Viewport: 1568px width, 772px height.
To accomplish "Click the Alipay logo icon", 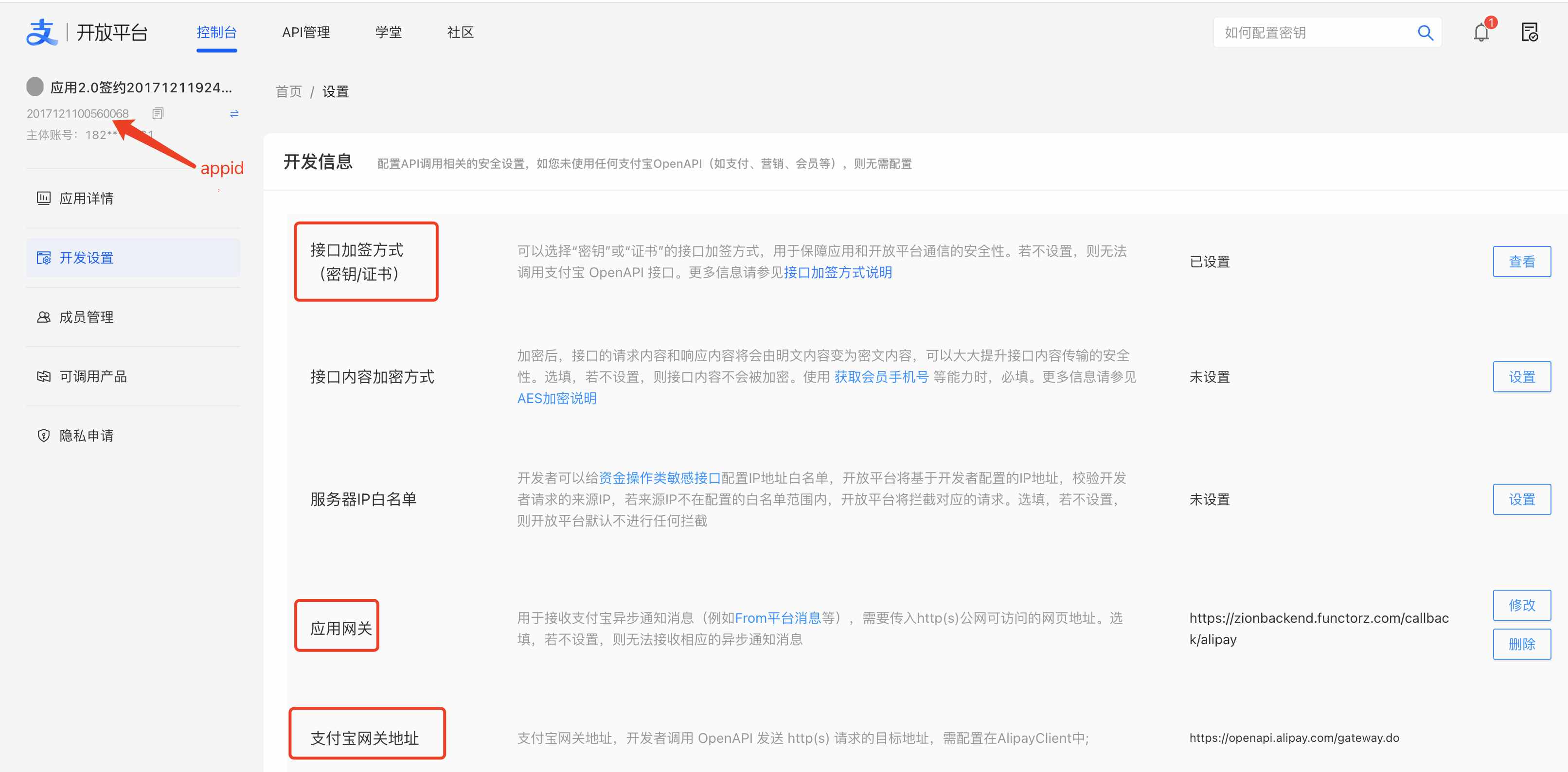I will point(41,32).
